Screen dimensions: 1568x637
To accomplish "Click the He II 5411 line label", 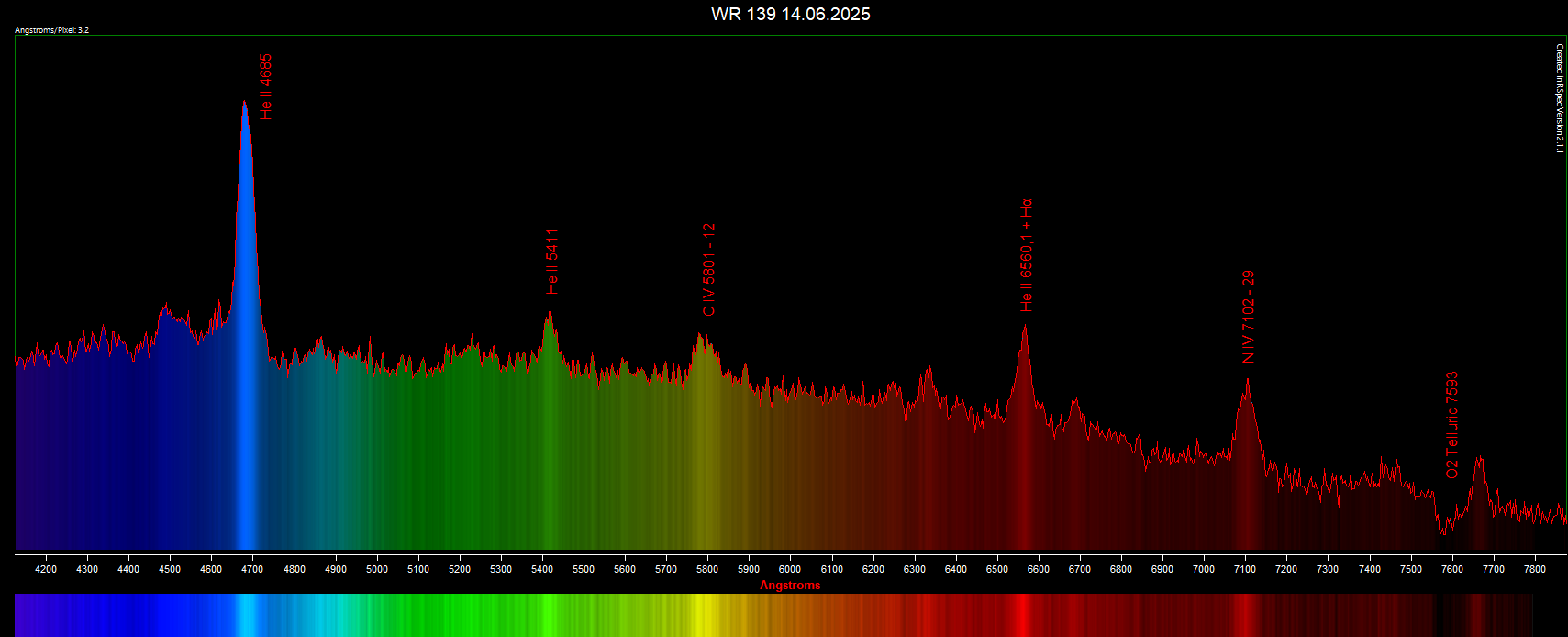I will pos(551,262).
